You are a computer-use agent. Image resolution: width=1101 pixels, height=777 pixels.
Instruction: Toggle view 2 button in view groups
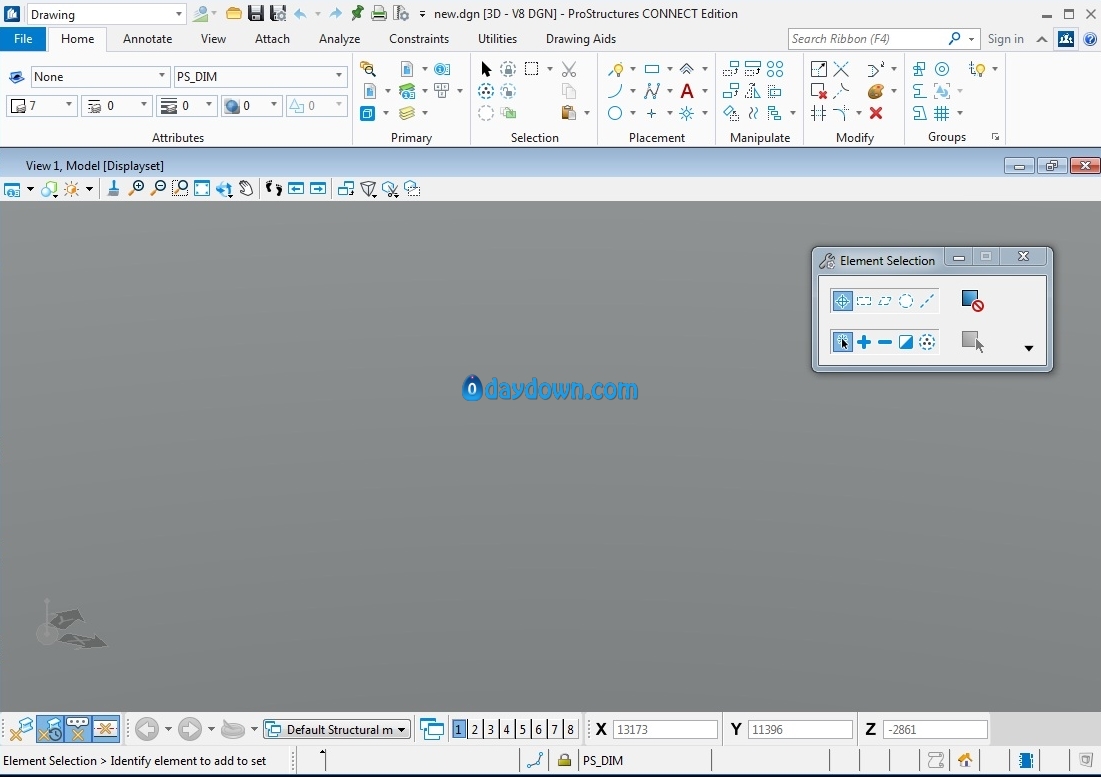pyautogui.click(x=475, y=729)
